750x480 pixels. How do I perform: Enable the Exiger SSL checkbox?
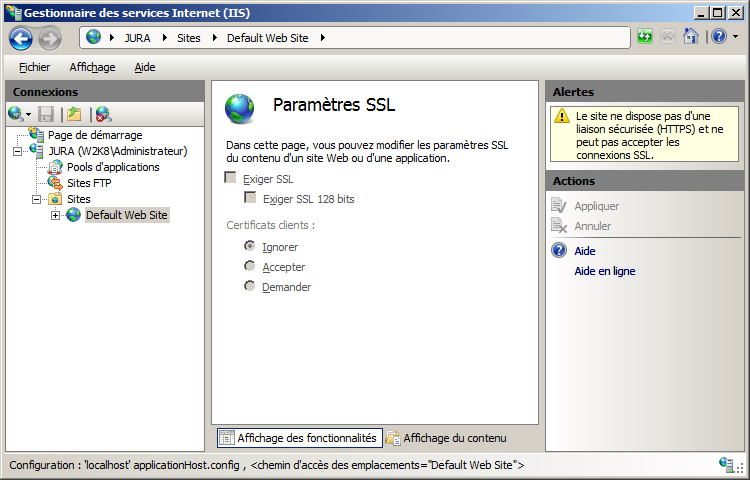[x=231, y=178]
